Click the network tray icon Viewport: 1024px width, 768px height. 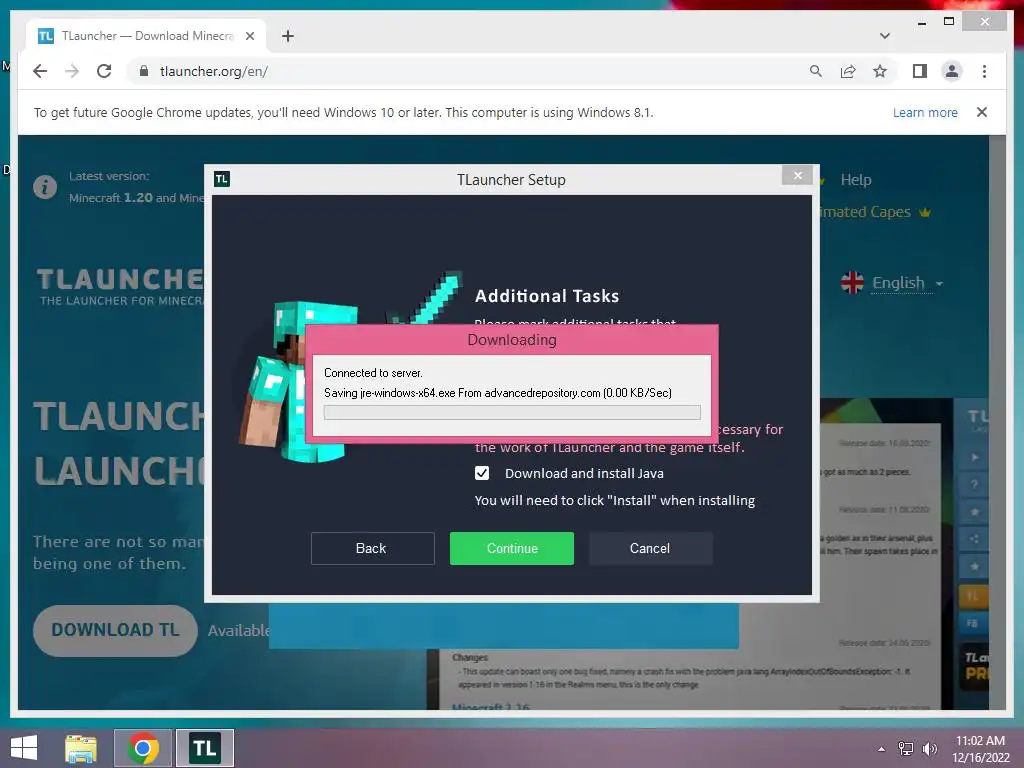coord(906,749)
